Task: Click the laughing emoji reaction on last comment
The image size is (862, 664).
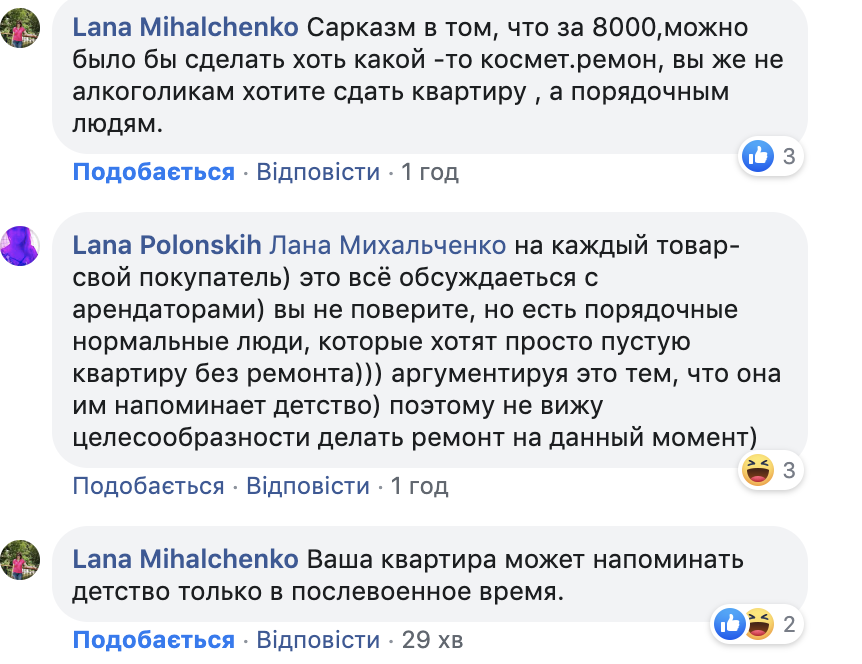Action: tap(759, 625)
